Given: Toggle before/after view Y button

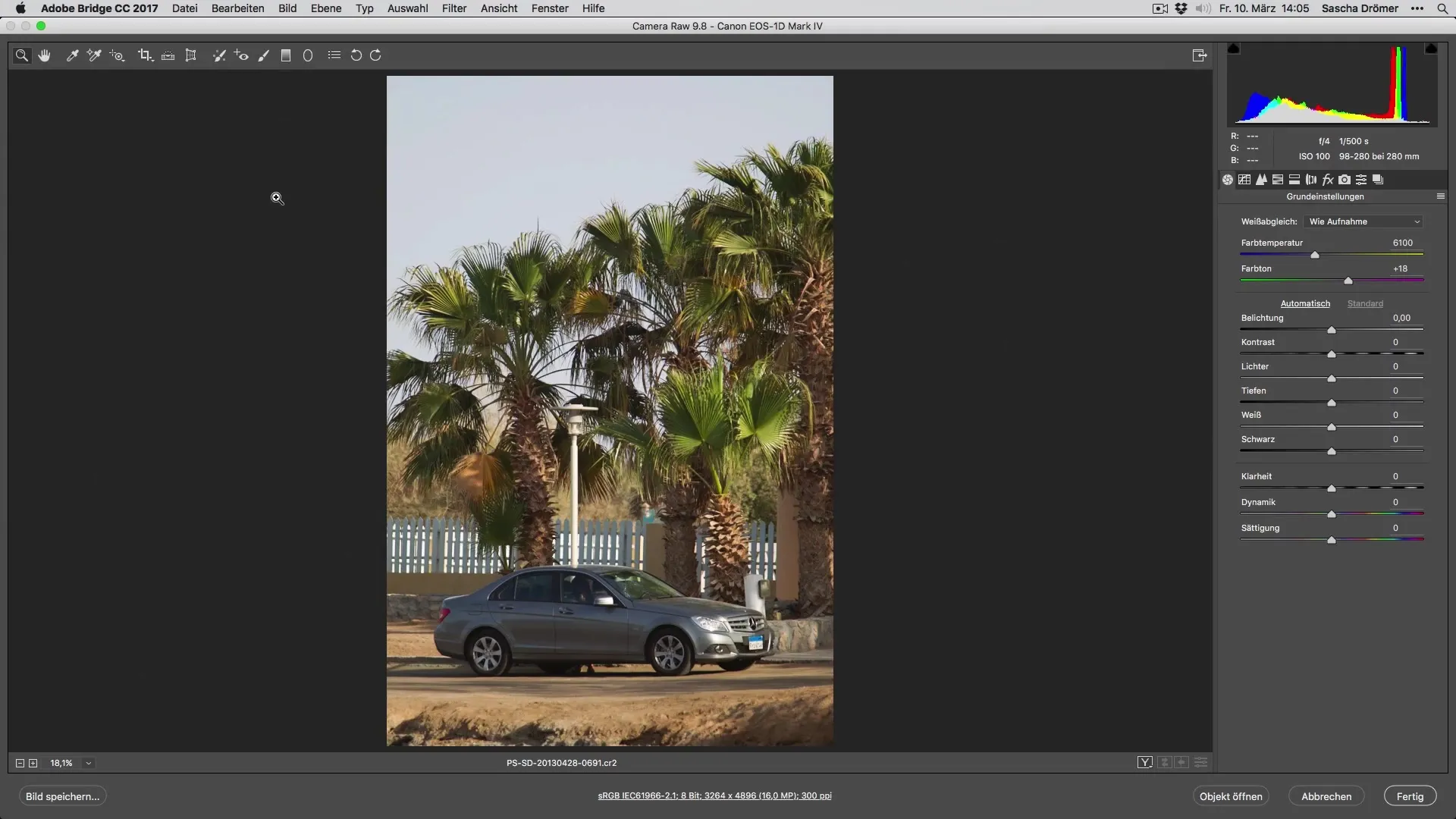Looking at the screenshot, I should coord(1145,763).
